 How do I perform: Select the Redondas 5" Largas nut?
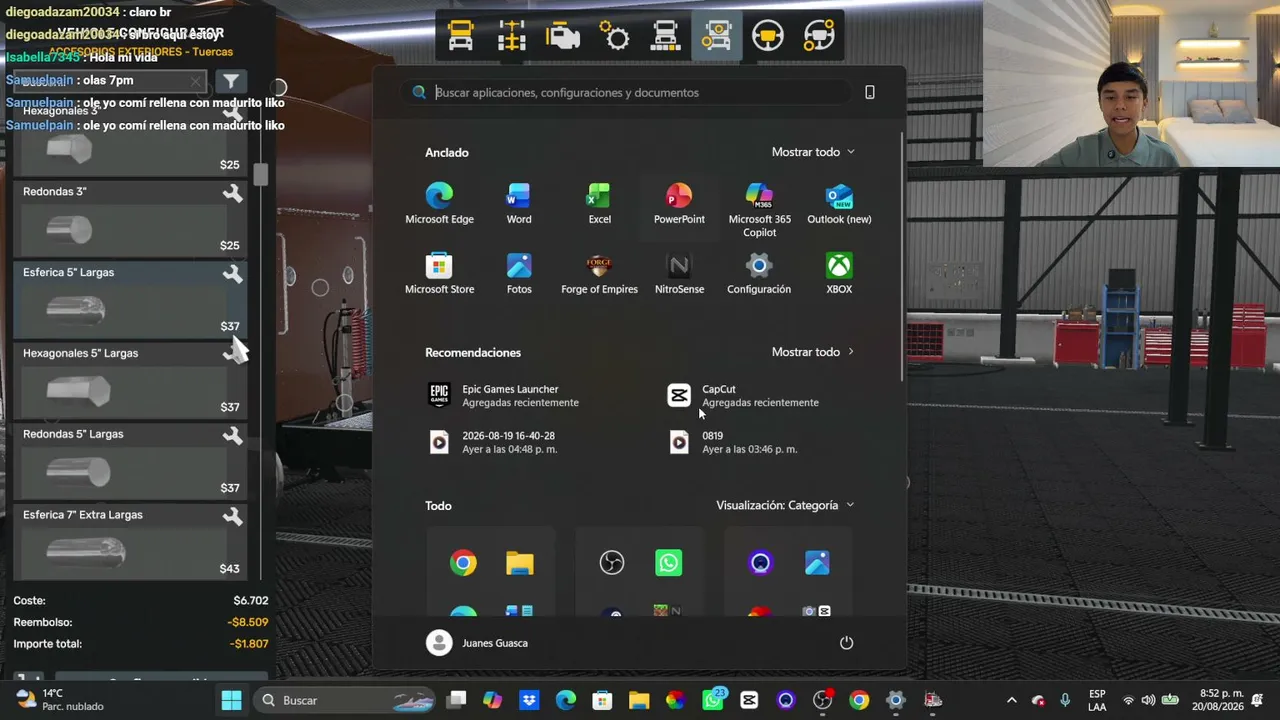pyautogui.click(x=130, y=461)
